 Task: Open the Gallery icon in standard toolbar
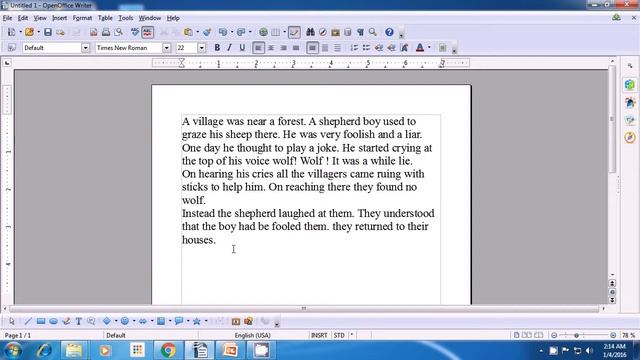pos(336,32)
